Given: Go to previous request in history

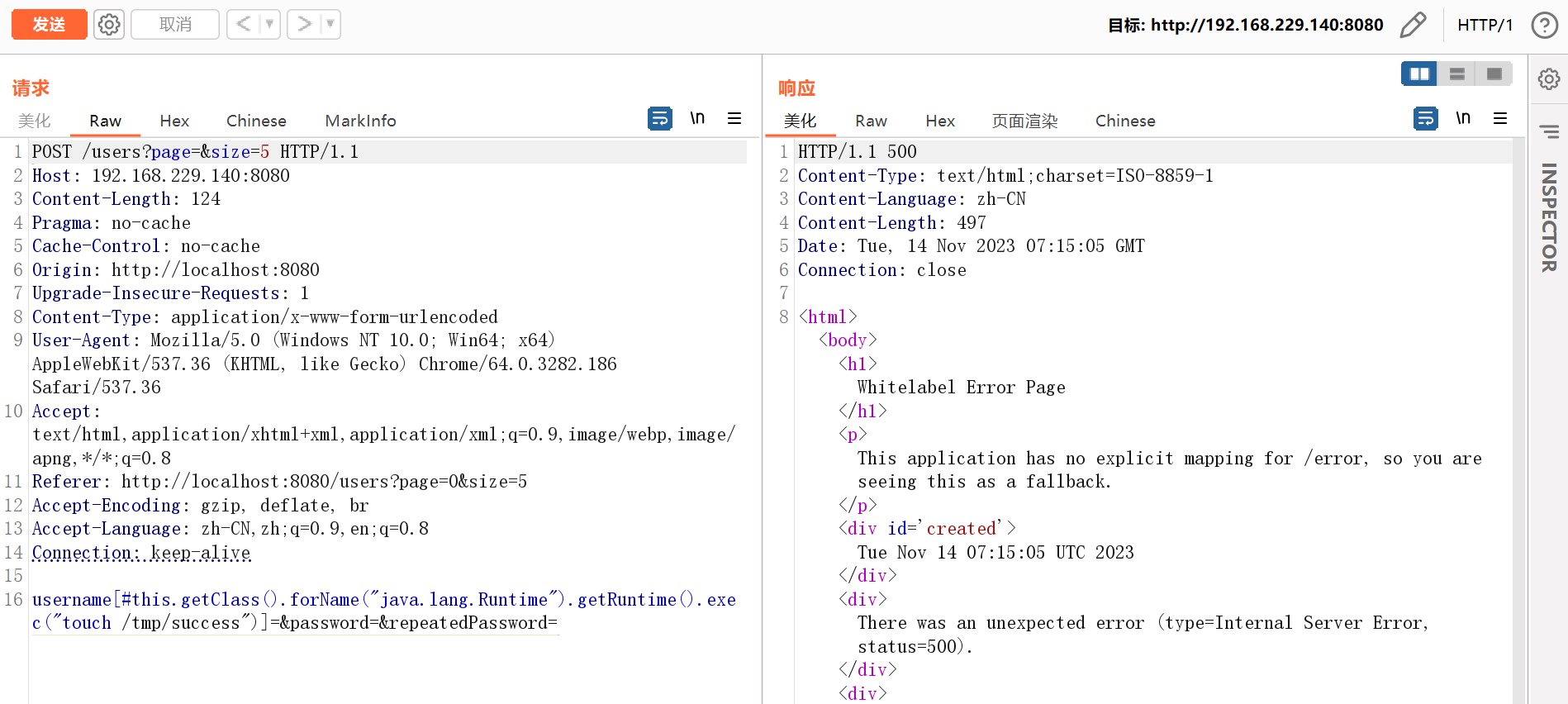Looking at the screenshot, I should (x=243, y=24).
